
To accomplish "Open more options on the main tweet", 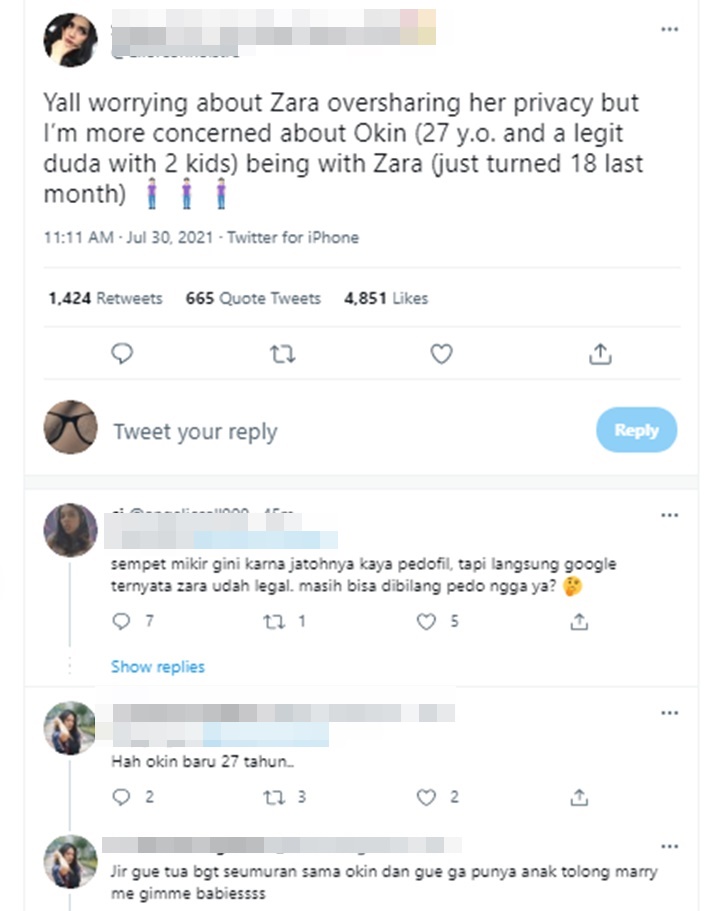I will click(x=669, y=29).
